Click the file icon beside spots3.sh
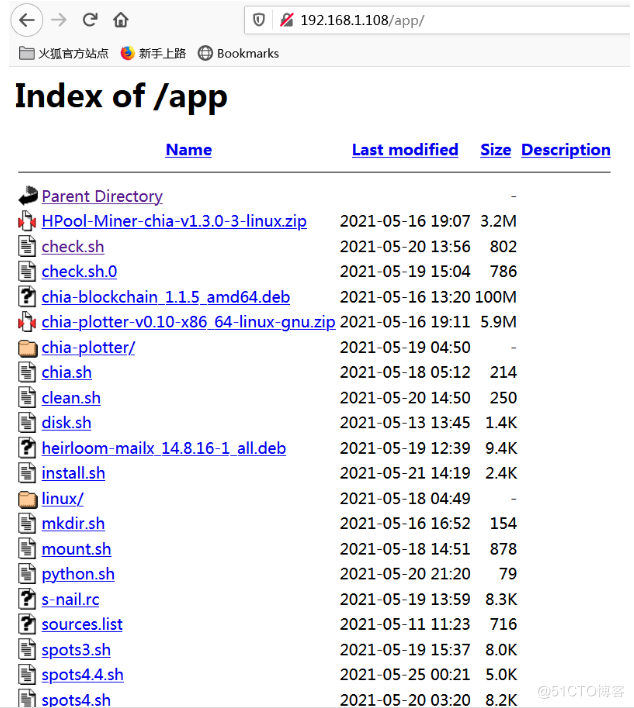Viewport: 634px width, 708px height. click(27, 649)
